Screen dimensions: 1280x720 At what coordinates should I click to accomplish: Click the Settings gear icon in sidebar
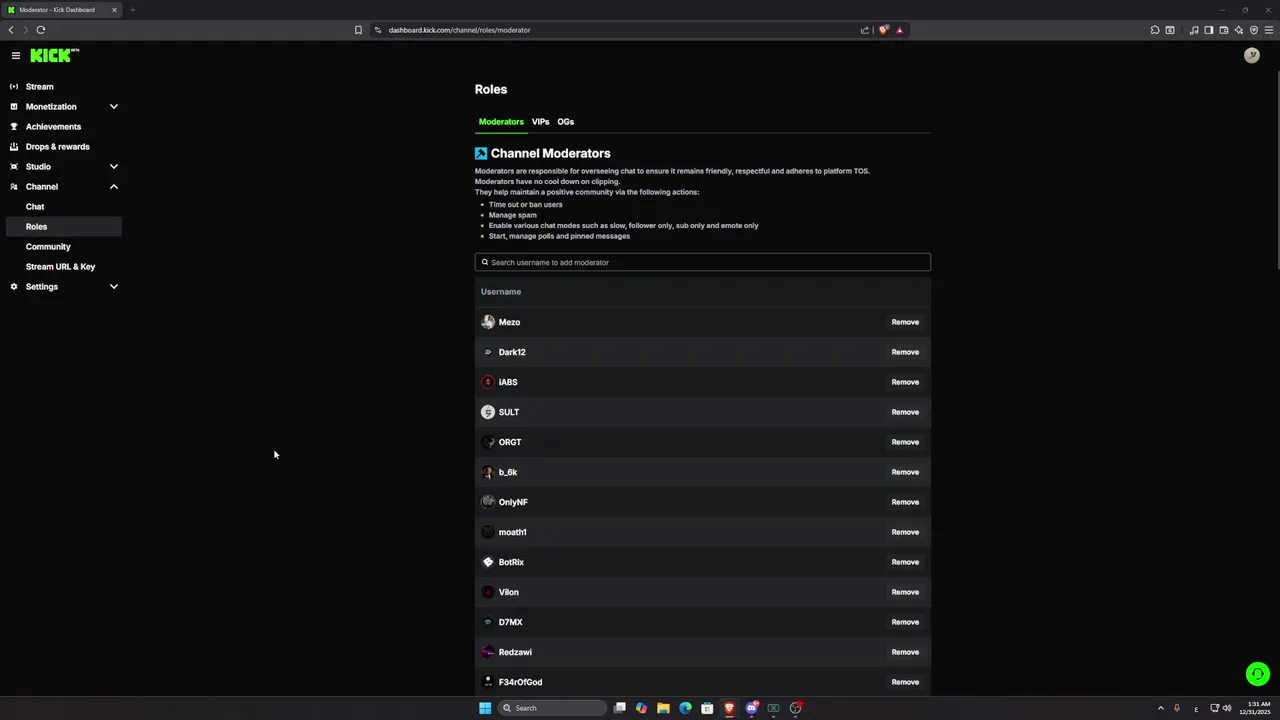click(14, 287)
